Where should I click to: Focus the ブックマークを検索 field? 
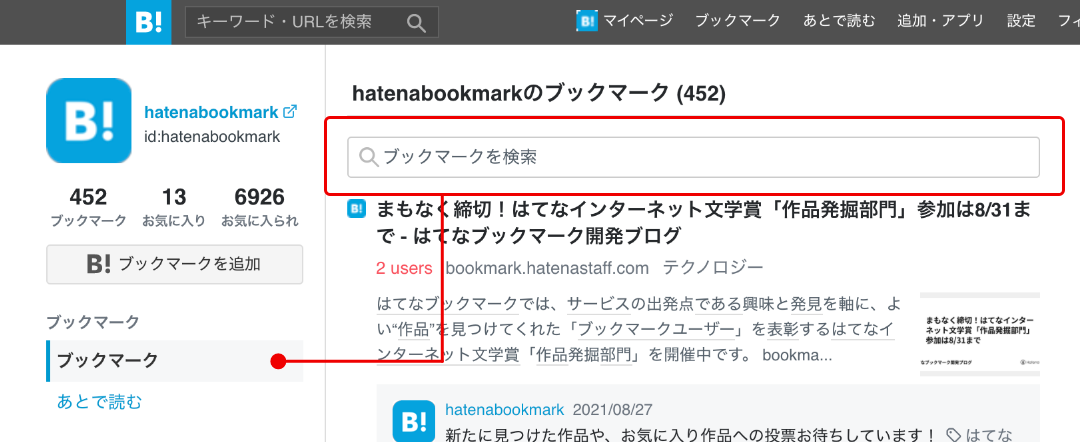[x=693, y=158]
